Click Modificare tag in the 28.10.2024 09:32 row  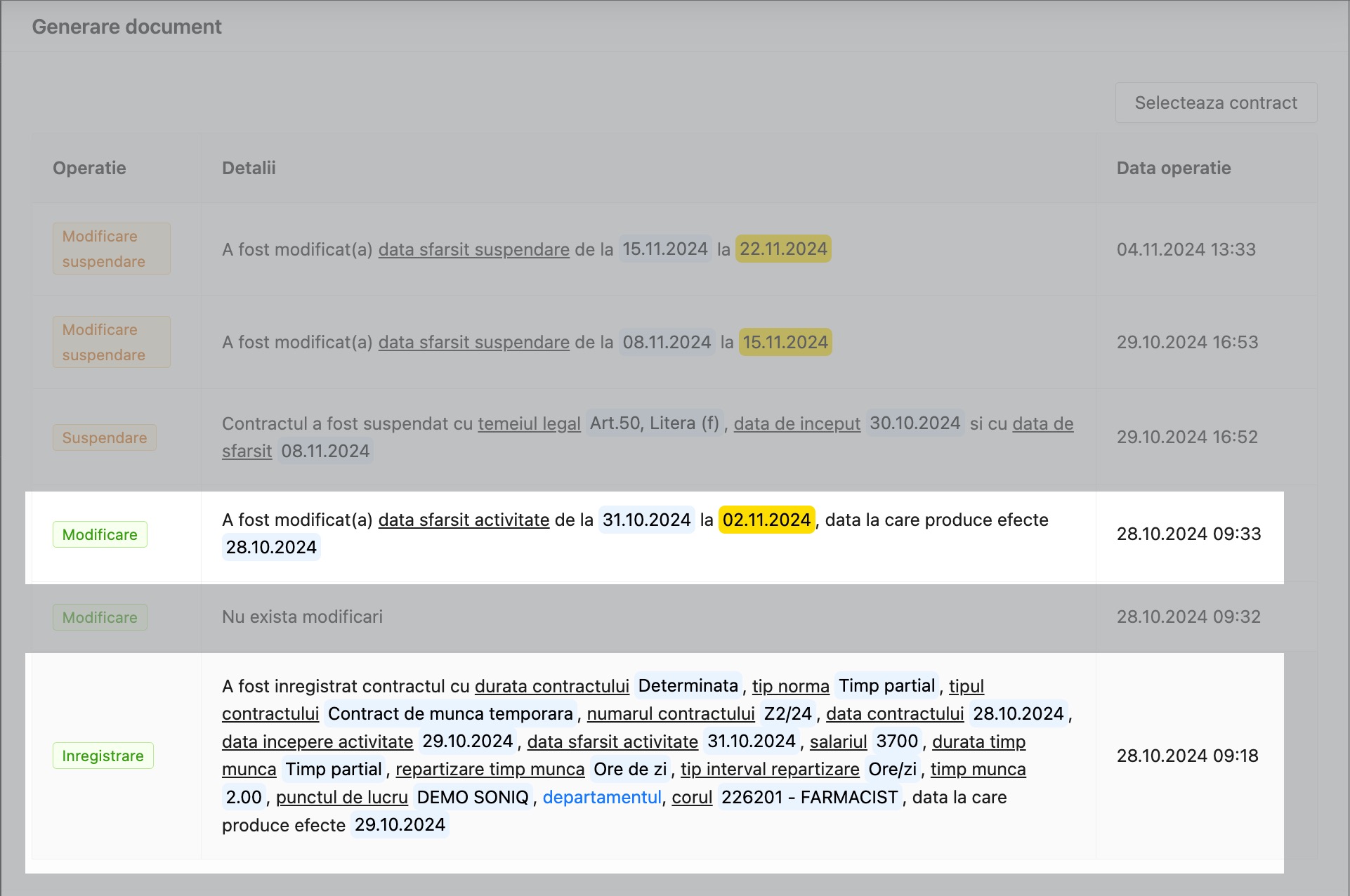[100, 617]
